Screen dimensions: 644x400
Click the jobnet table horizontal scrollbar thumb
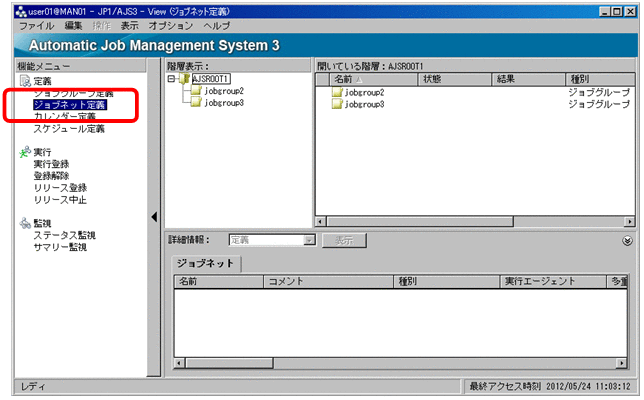coord(229,363)
